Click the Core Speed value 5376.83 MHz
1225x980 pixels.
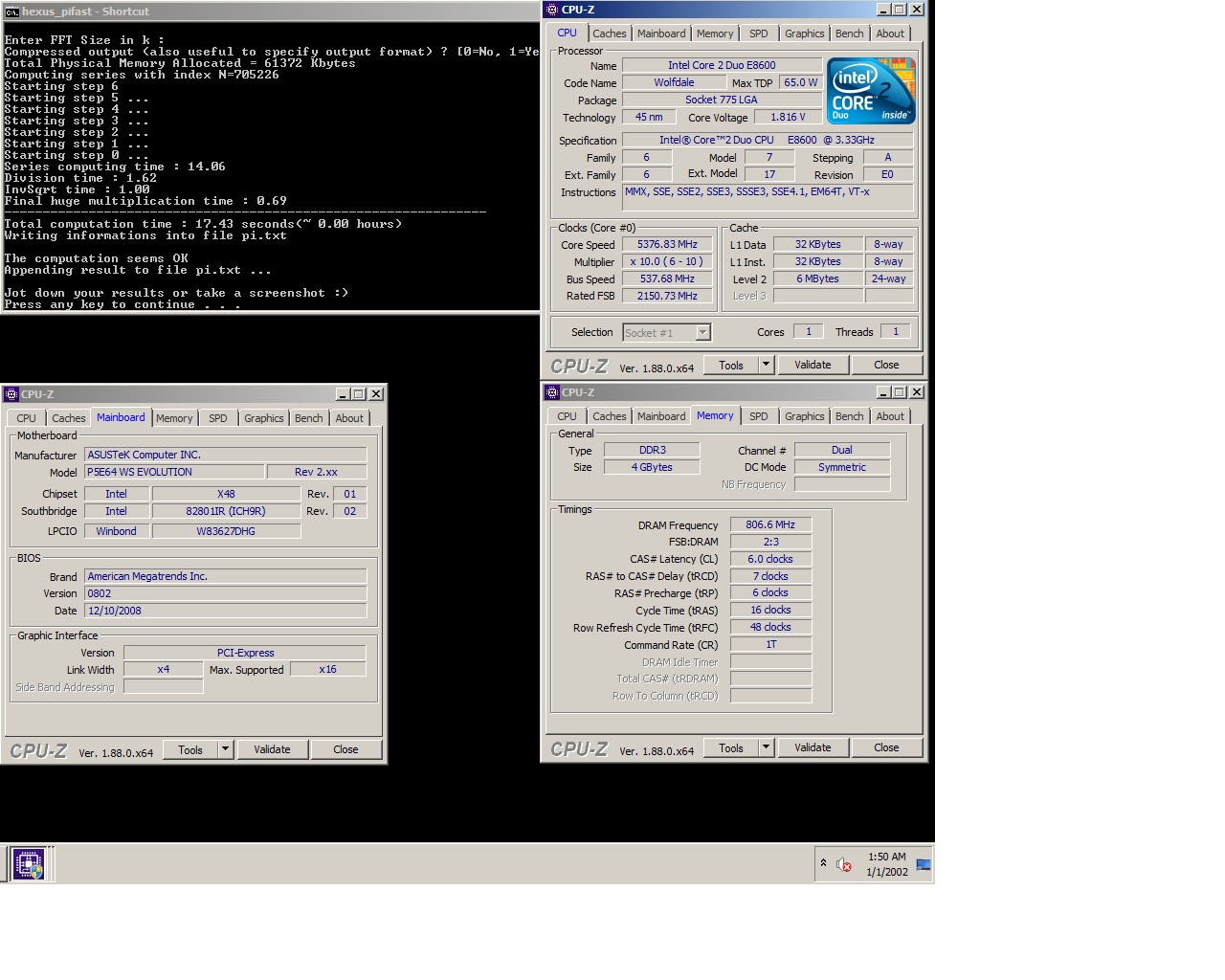667,244
